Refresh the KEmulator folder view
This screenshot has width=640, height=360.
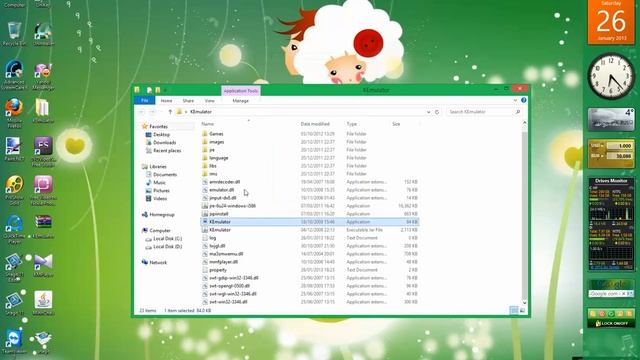pos(437,112)
